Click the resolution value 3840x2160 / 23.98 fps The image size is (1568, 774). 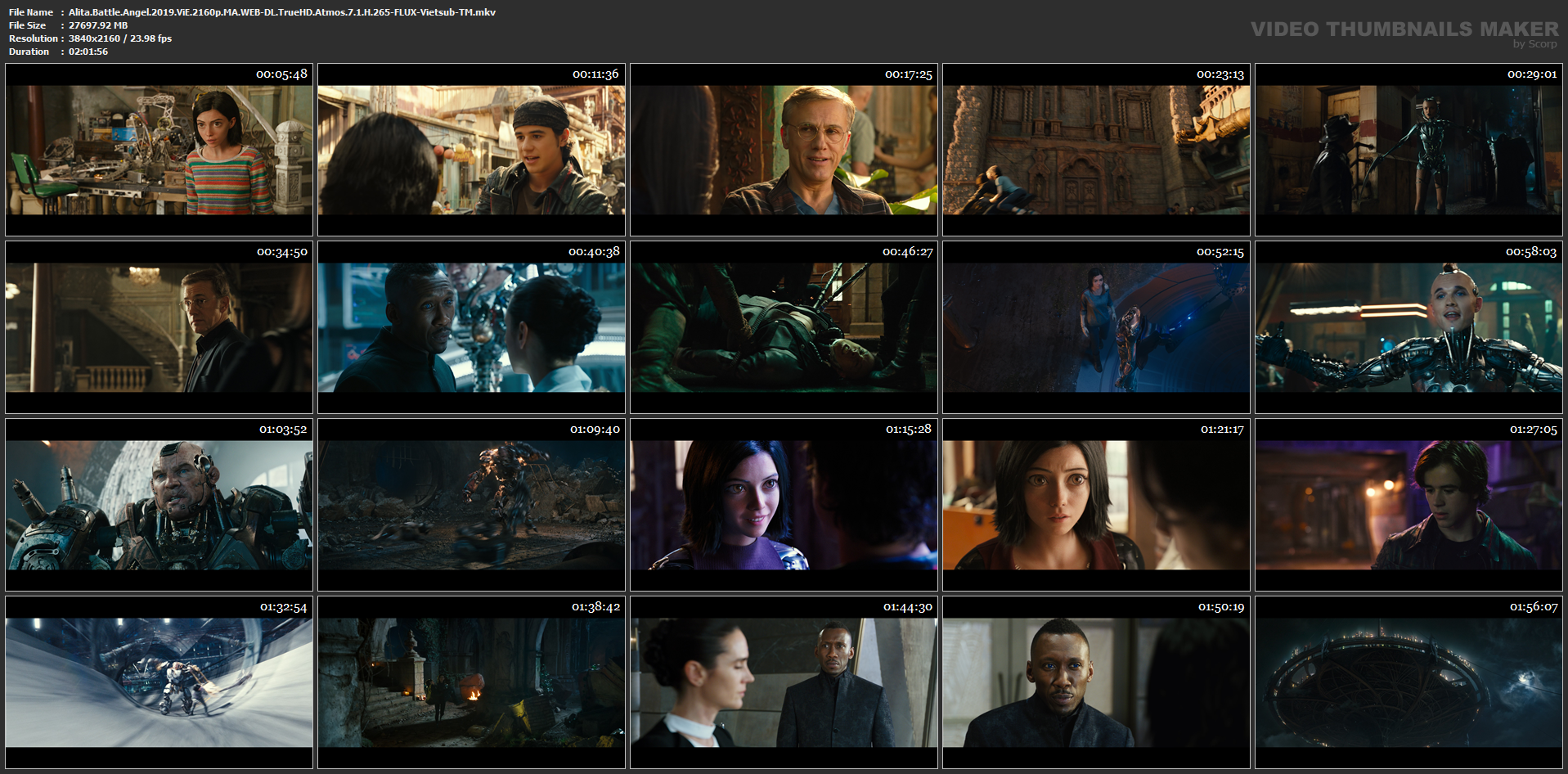pos(120,38)
